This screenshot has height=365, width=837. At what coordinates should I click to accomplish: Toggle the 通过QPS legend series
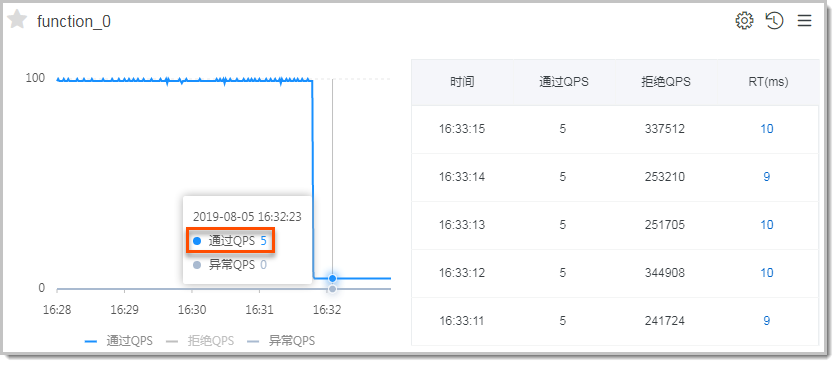[x=119, y=340]
